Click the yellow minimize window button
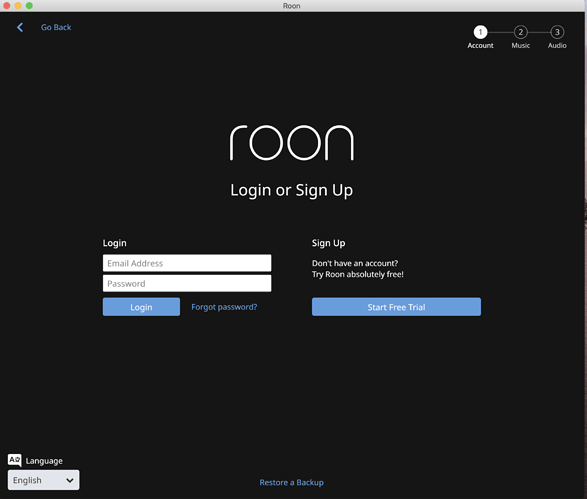 click(x=18, y=6)
